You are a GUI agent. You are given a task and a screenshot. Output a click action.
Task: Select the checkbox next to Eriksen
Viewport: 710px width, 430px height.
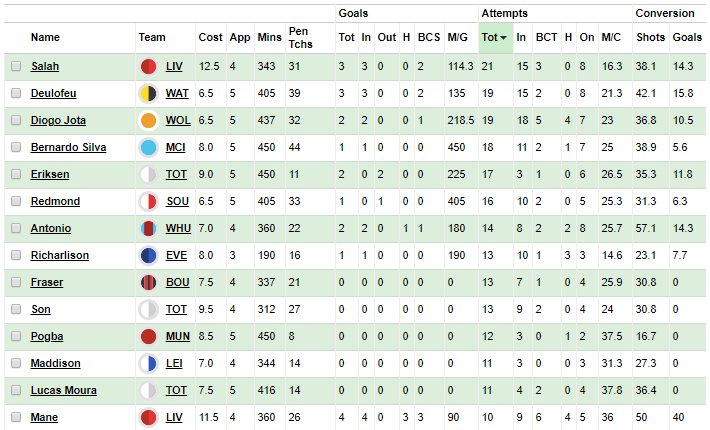pos(16,174)
